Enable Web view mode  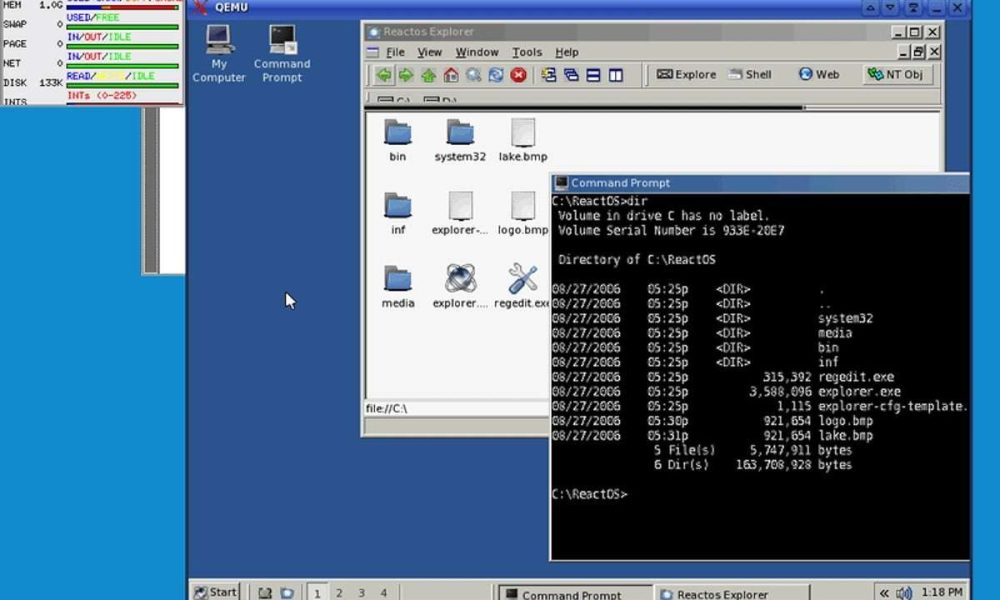coord(818,74)
